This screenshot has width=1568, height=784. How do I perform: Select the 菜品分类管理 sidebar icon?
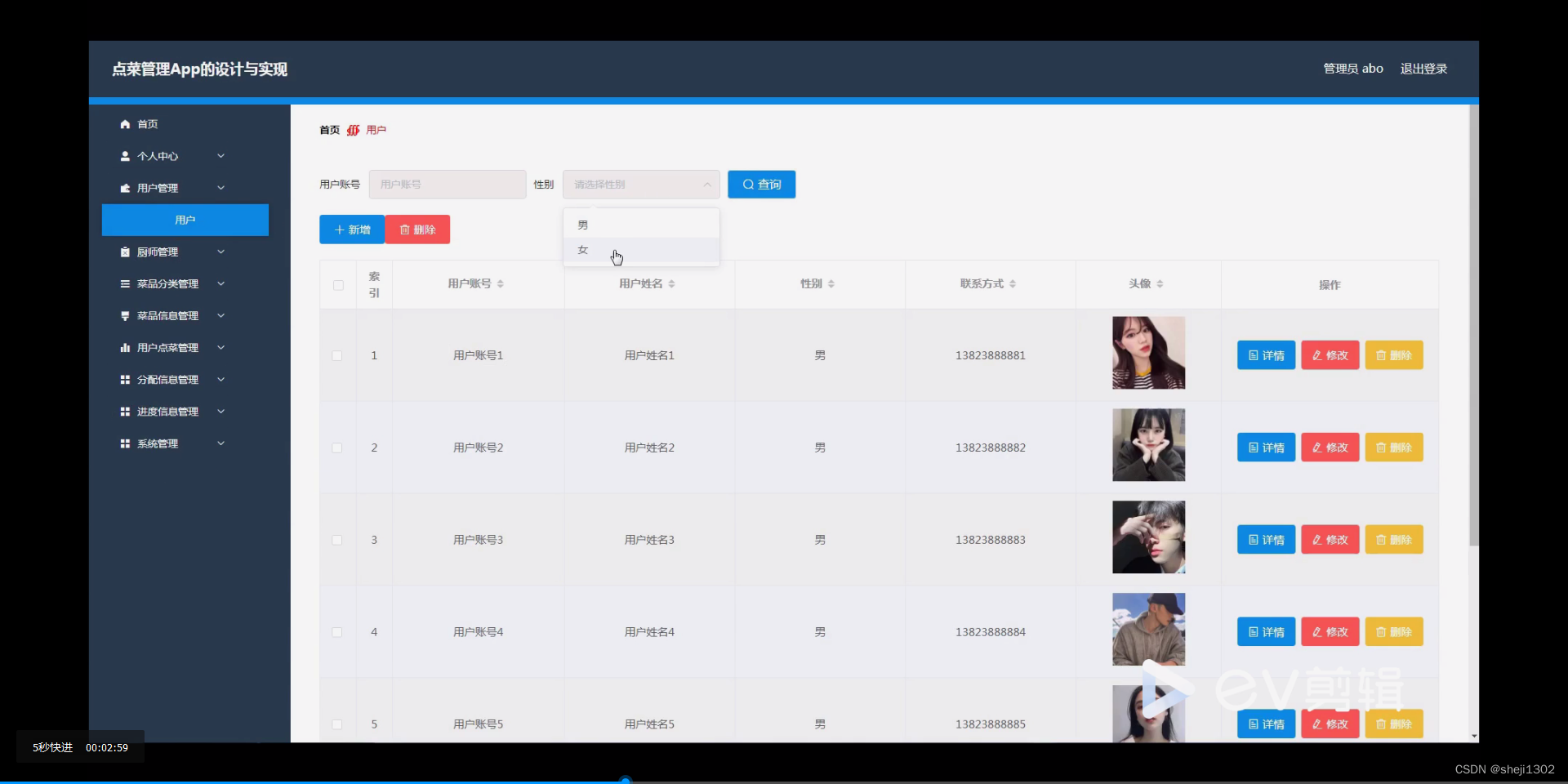coord(125,283)
